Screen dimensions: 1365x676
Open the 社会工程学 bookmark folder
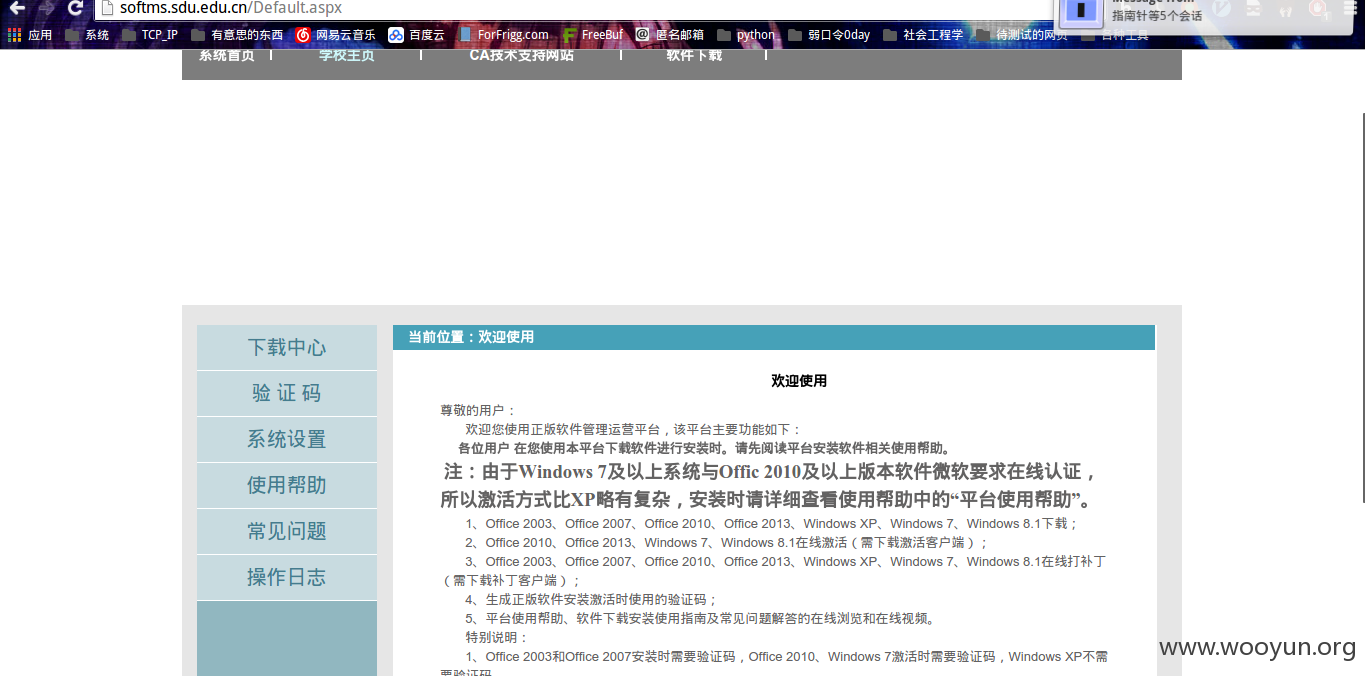pyautogui.click(x=923, y=35)
